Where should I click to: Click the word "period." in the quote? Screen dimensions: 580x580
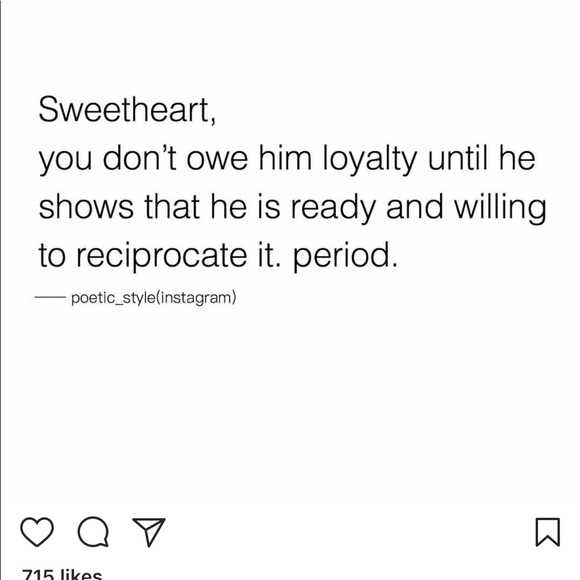point(345,255)
